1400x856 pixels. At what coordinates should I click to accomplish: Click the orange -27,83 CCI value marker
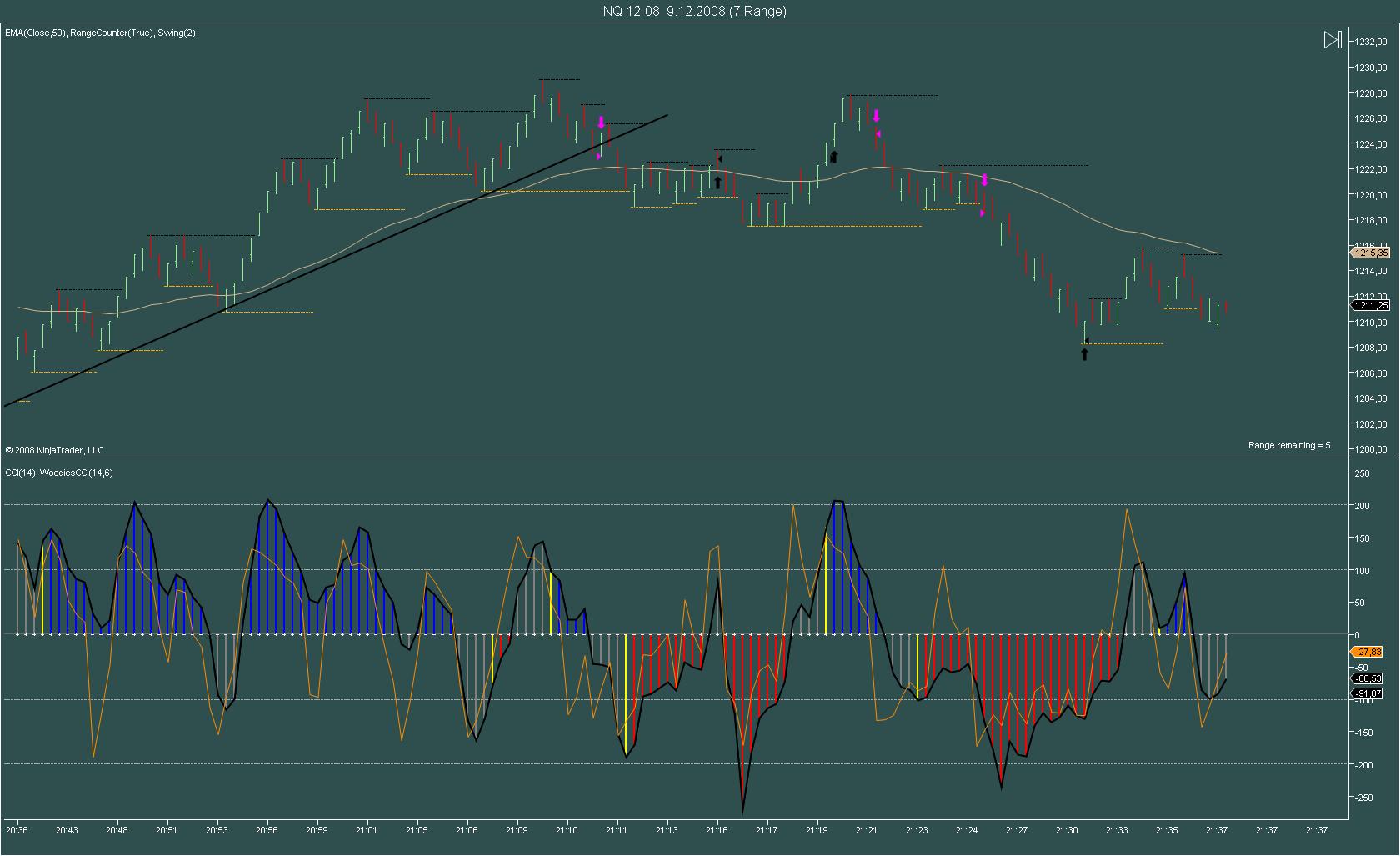[1368, 652]
